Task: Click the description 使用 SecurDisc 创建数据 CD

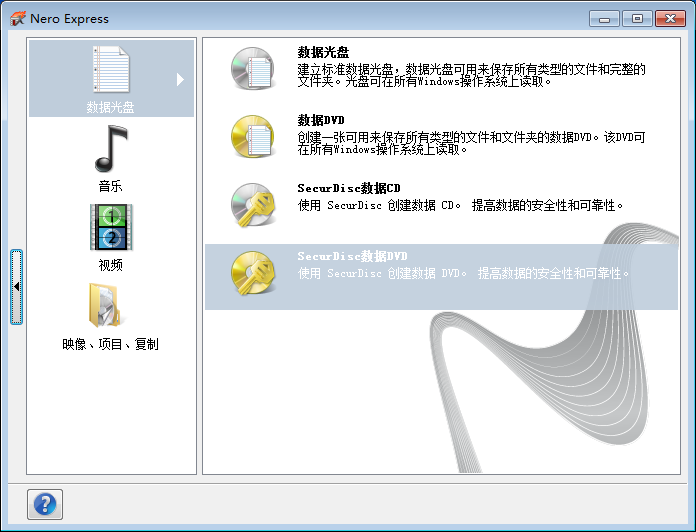Action: pyautogui.click(x=460, y=205)
